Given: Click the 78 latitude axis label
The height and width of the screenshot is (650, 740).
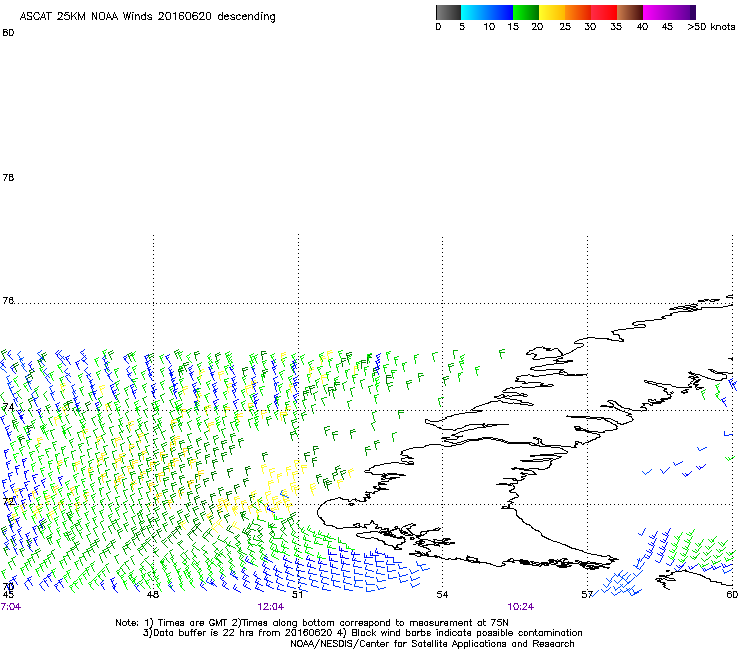Looking at the screenshot, I should 8,177.
